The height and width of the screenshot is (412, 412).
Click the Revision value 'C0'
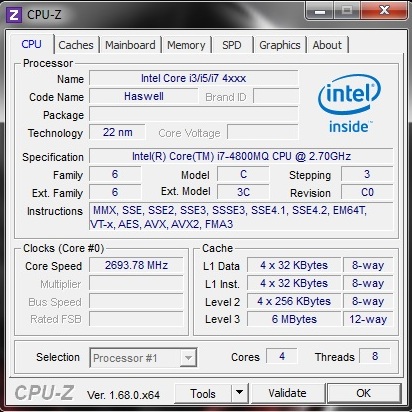367,192
